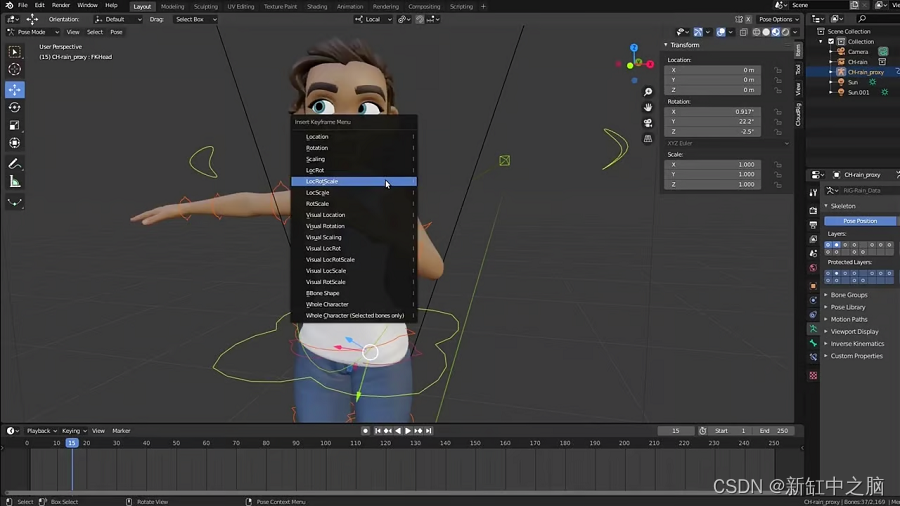The height and width of the screenshot is (506, 900).
Task: Choose Location in Insert Keyframe Menu
Action: click(x=354, y=137)
